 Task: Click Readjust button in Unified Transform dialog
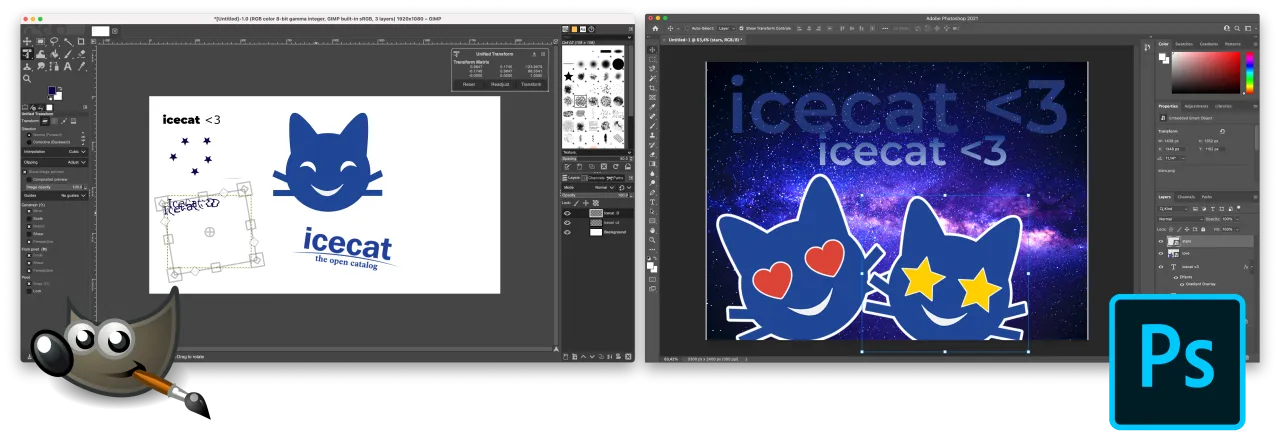pos(500,84)
